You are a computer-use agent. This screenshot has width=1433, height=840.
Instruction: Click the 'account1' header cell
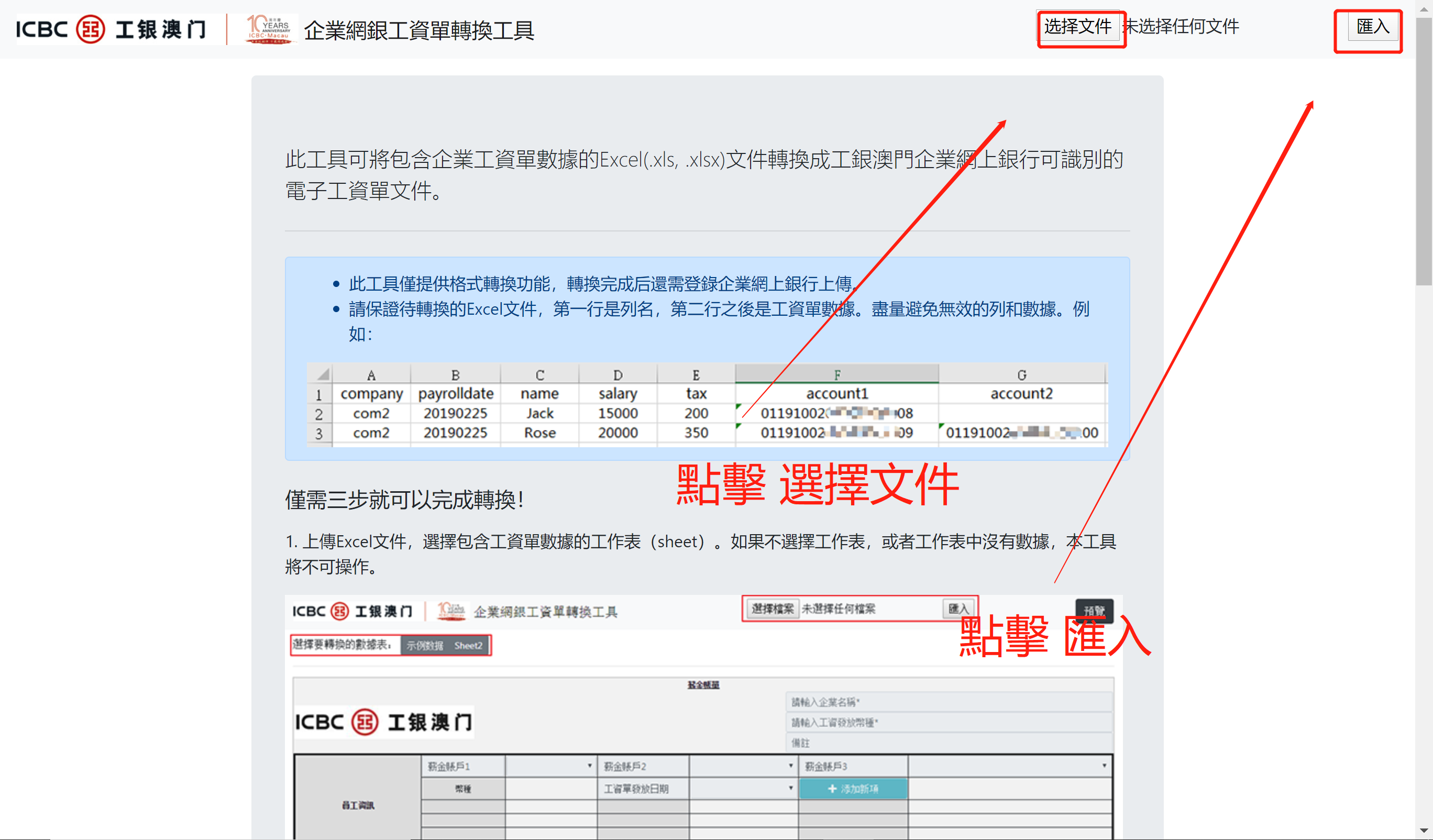(x=837, y=394)
